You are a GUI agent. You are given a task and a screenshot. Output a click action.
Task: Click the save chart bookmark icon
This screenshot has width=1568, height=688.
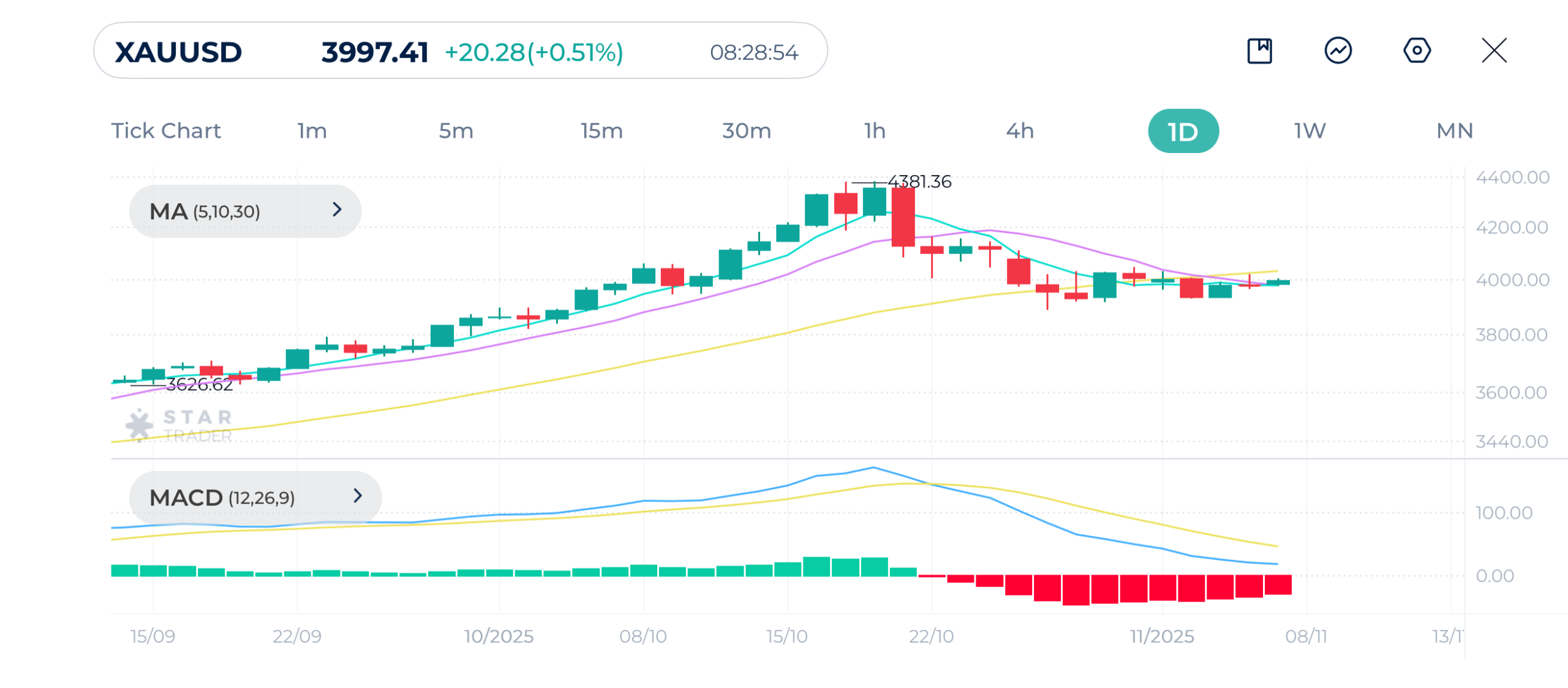(1259, 51)
